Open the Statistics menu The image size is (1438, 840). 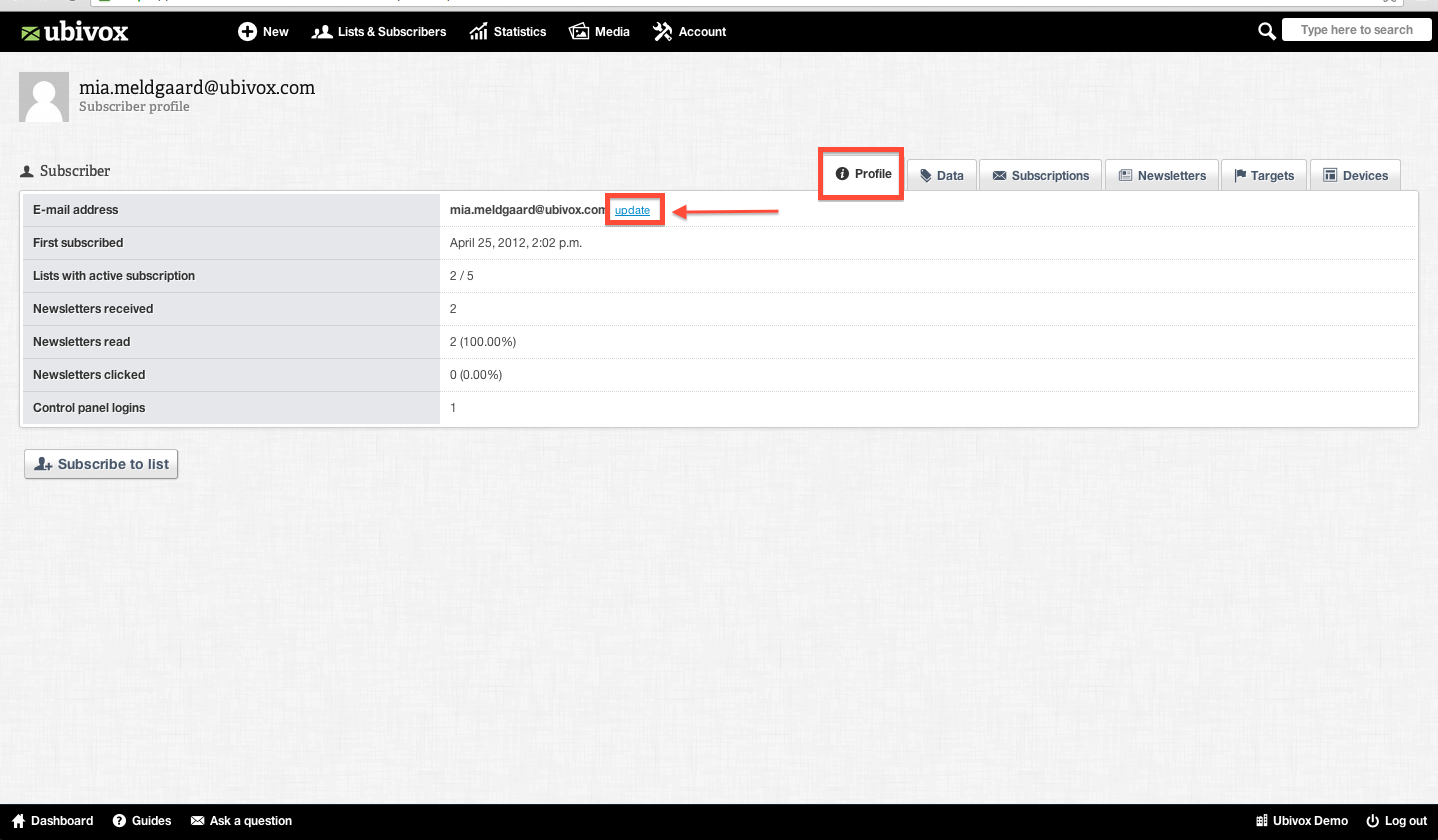[x=508, y=32]
